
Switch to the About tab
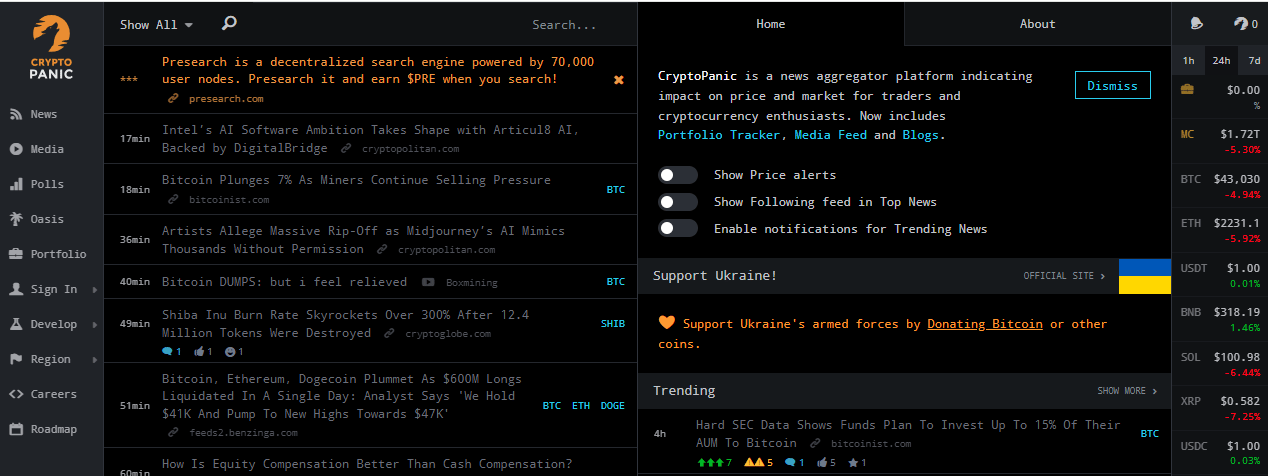click(x=1037, y=24)
